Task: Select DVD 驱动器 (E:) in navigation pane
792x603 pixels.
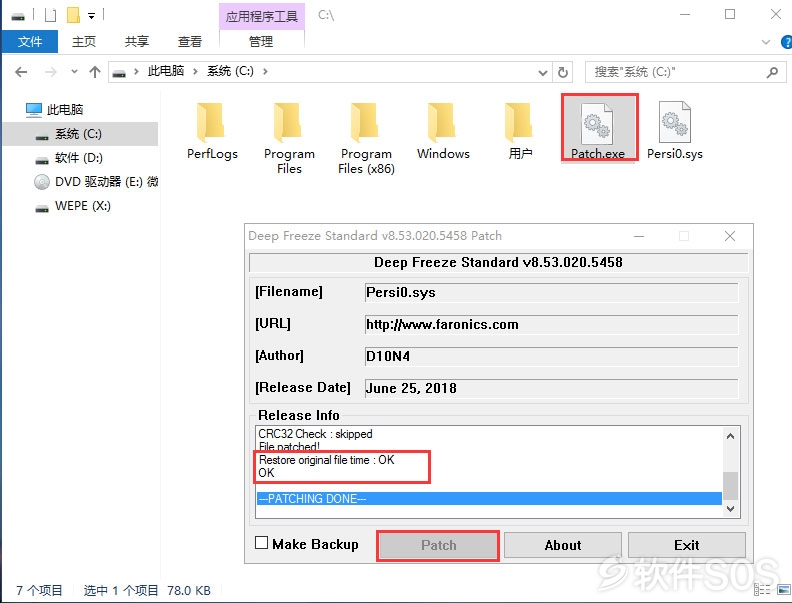Action: pyautogui.click(x=105, y=181)
